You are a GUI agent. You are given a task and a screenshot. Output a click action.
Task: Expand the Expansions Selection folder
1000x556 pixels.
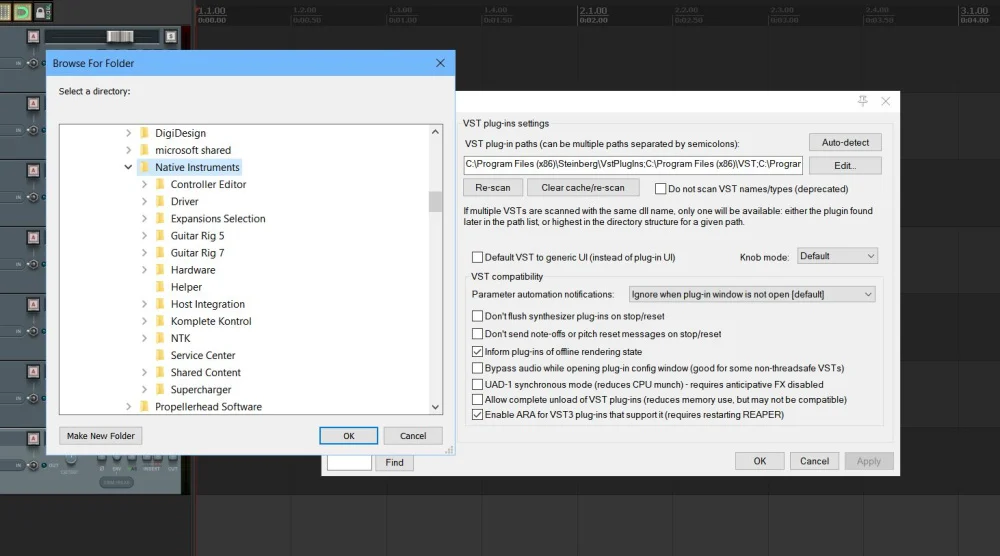(144, 218)
